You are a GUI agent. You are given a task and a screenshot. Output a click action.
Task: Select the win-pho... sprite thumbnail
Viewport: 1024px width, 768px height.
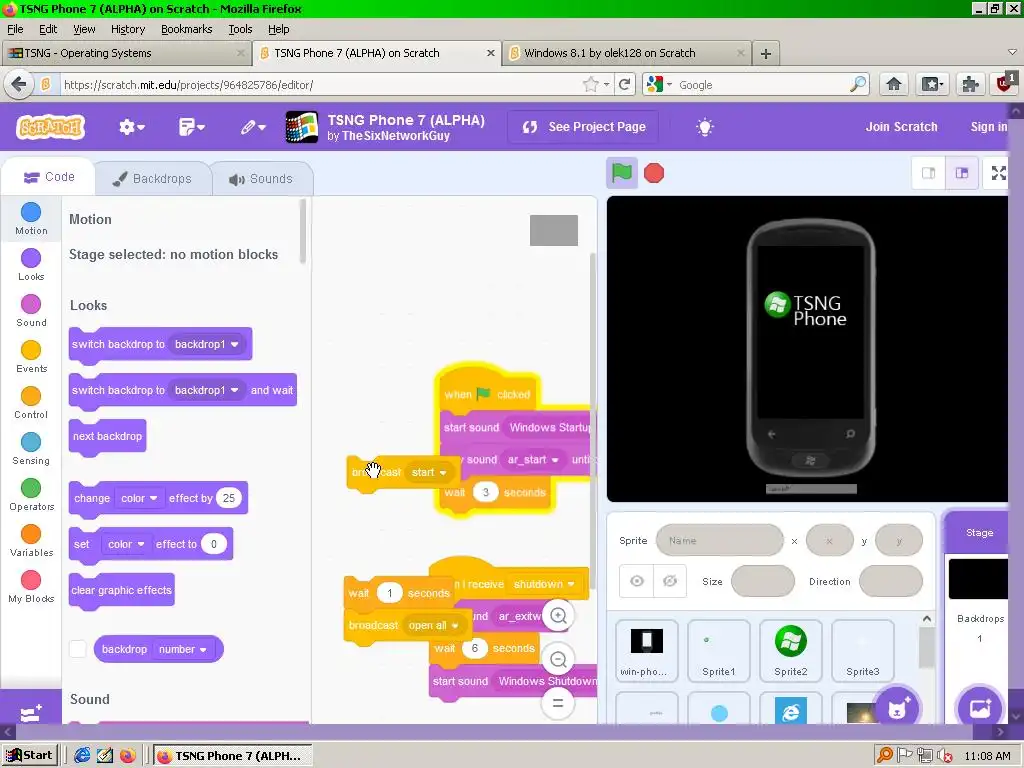pyautogui.click(x=647, y=650)
